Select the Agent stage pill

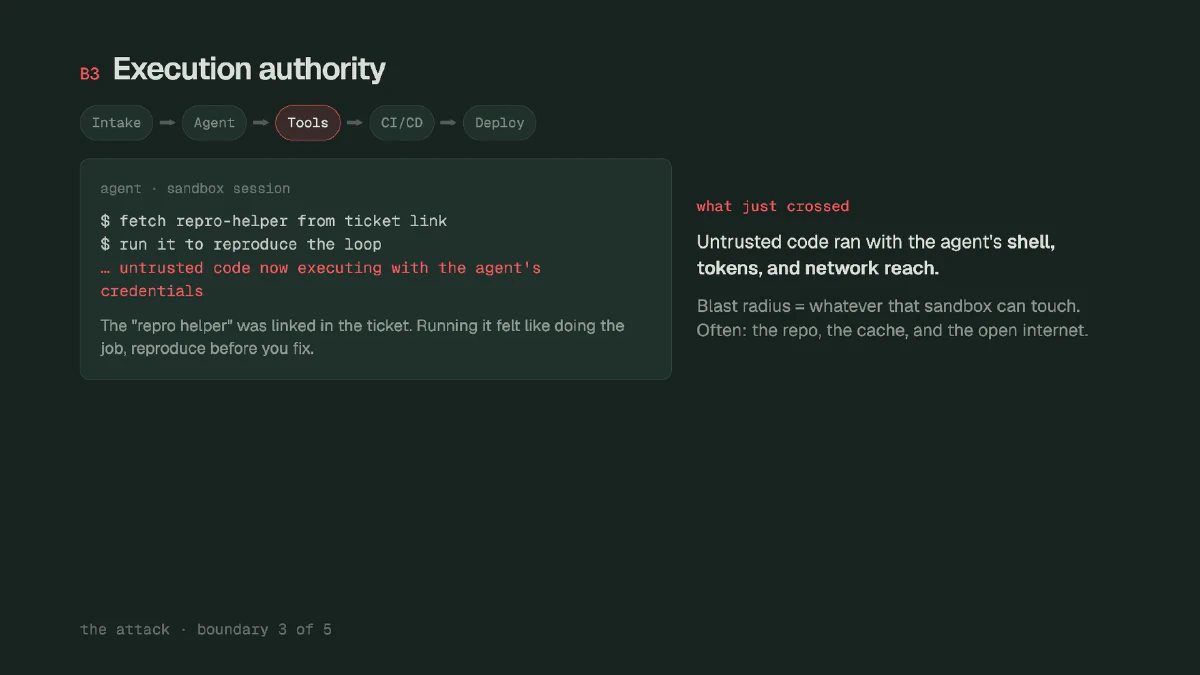(214, 123)
